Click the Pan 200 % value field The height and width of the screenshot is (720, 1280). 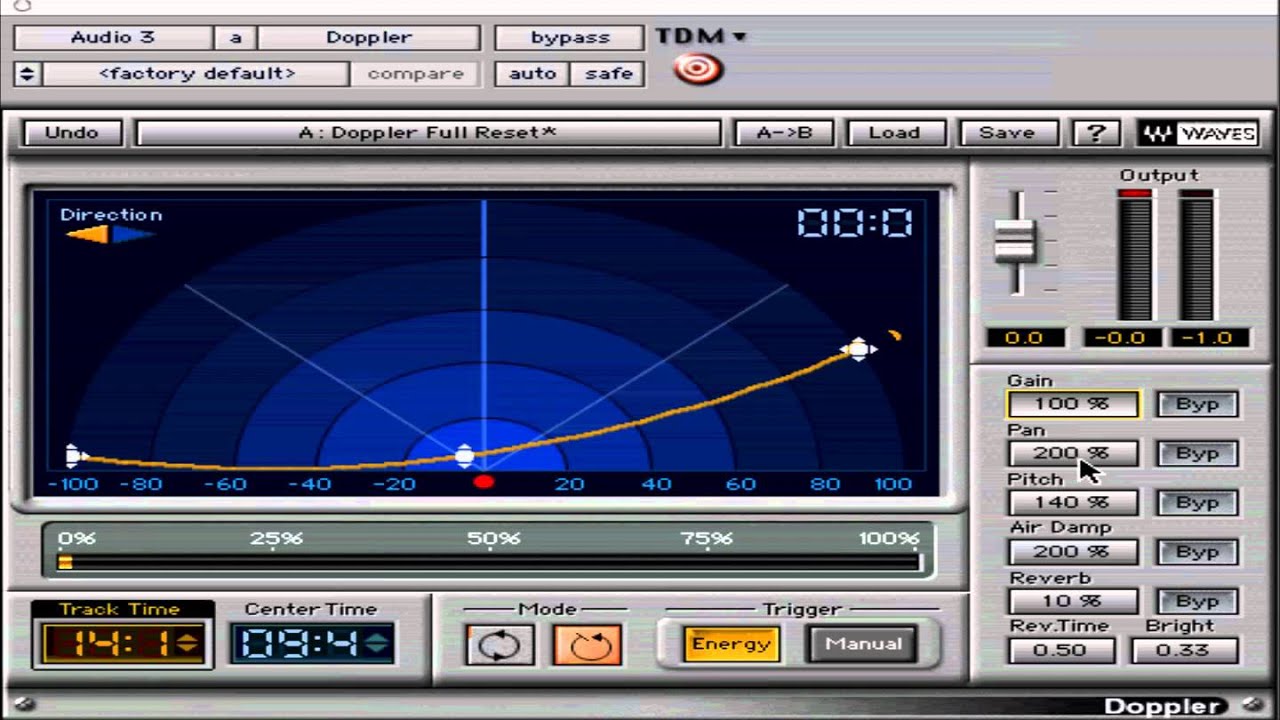tap(1072, 453)
